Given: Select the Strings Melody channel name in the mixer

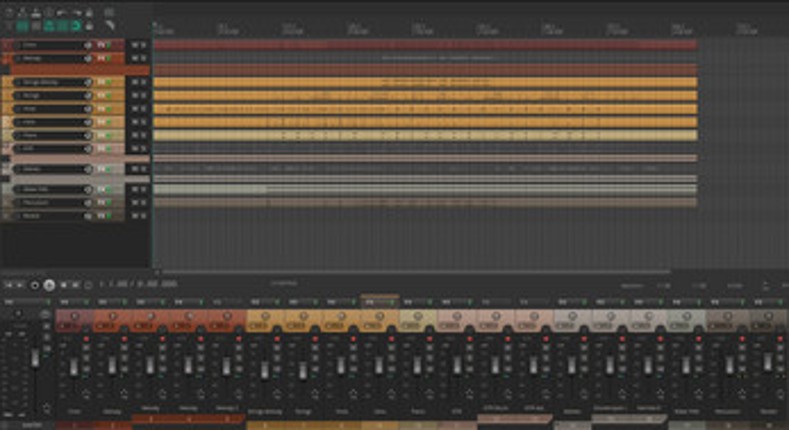Looking at the screenshot, I should click(x=265, y=410).
